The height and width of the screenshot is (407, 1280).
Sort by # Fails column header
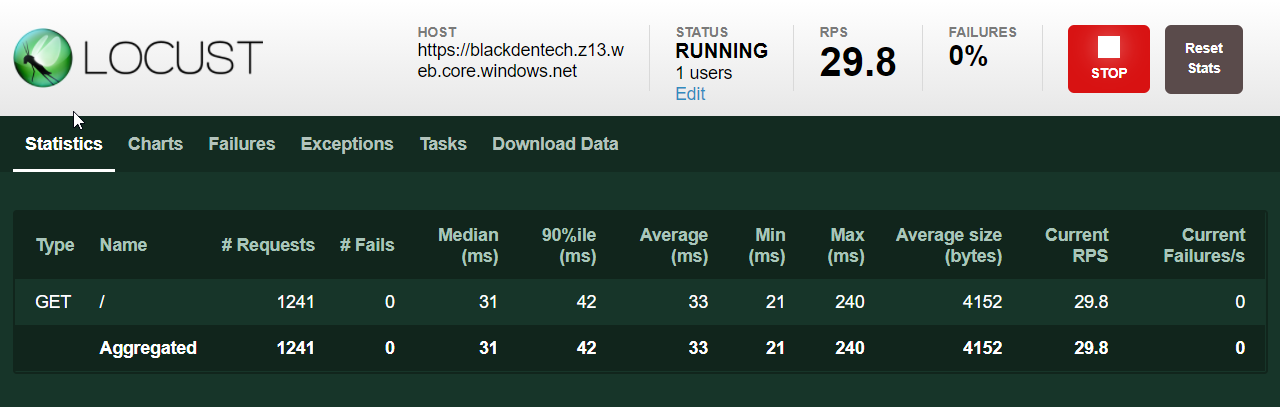367,245
